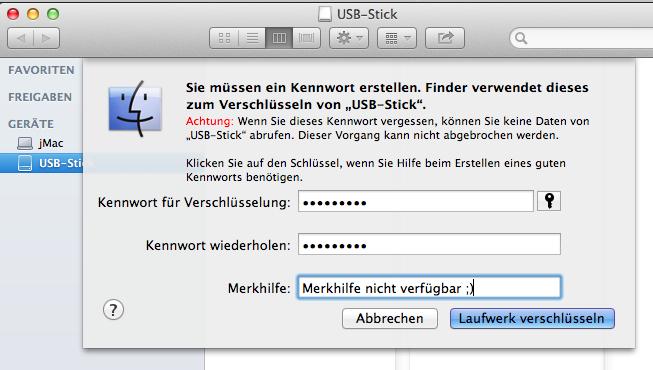Select the column view button
The width and height of the screenshot is (653, 370).
[x=279, y=38]
